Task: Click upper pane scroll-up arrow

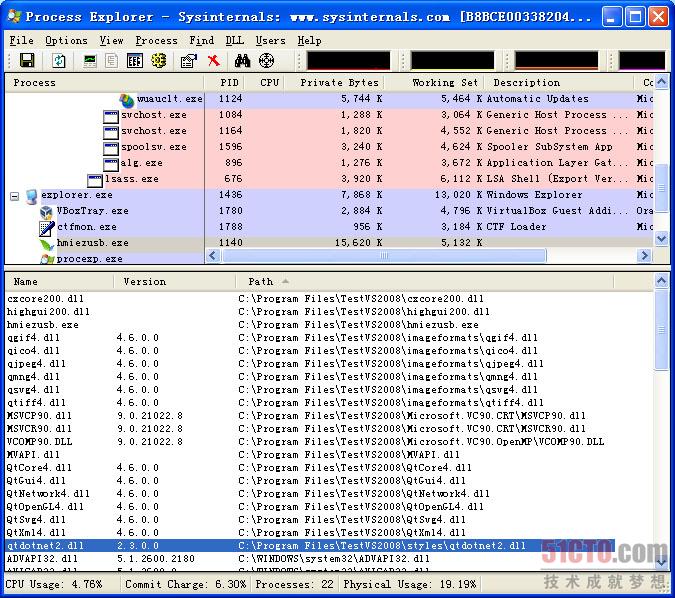Action: [x=661, y=82]
